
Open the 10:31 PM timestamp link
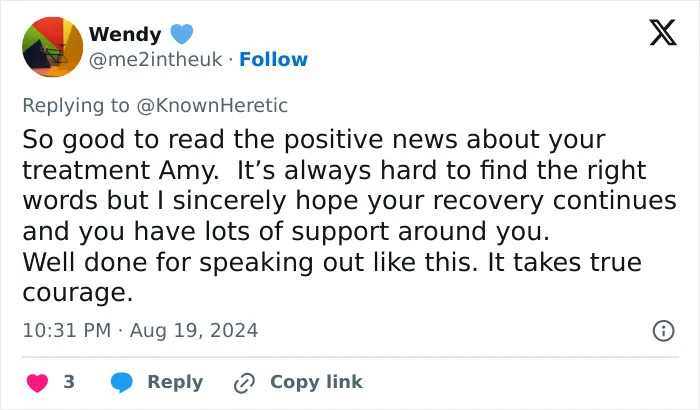(x=67, y=331)
